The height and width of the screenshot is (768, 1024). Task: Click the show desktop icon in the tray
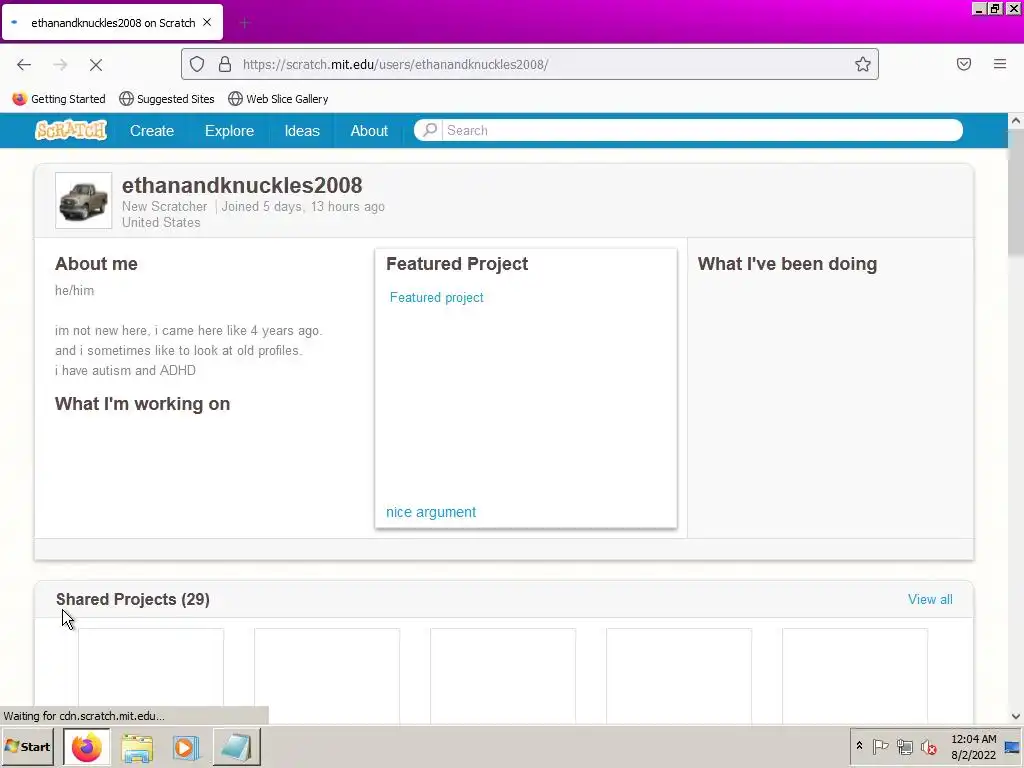(x=1012, y=746)
